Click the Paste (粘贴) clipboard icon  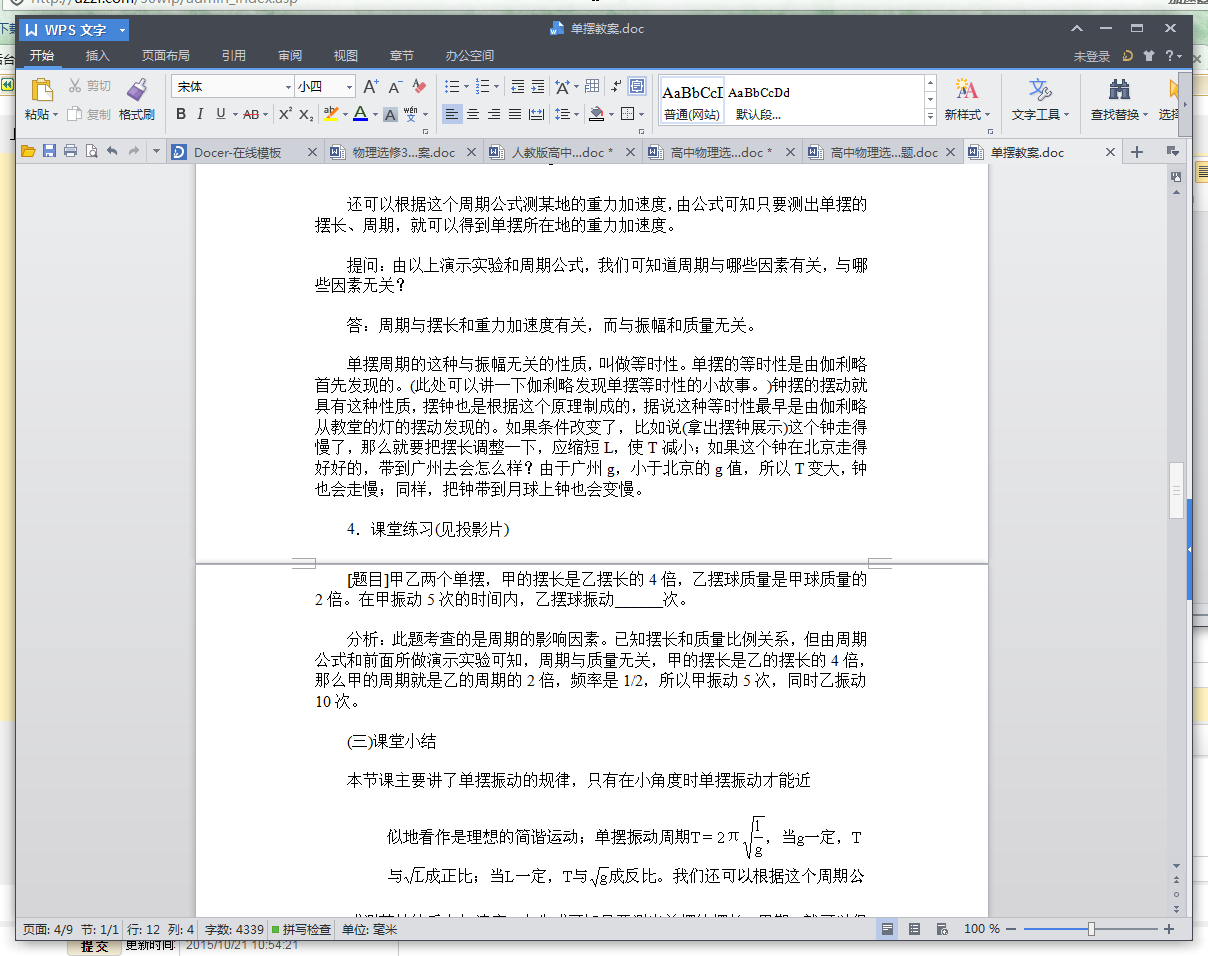[42, 90]
